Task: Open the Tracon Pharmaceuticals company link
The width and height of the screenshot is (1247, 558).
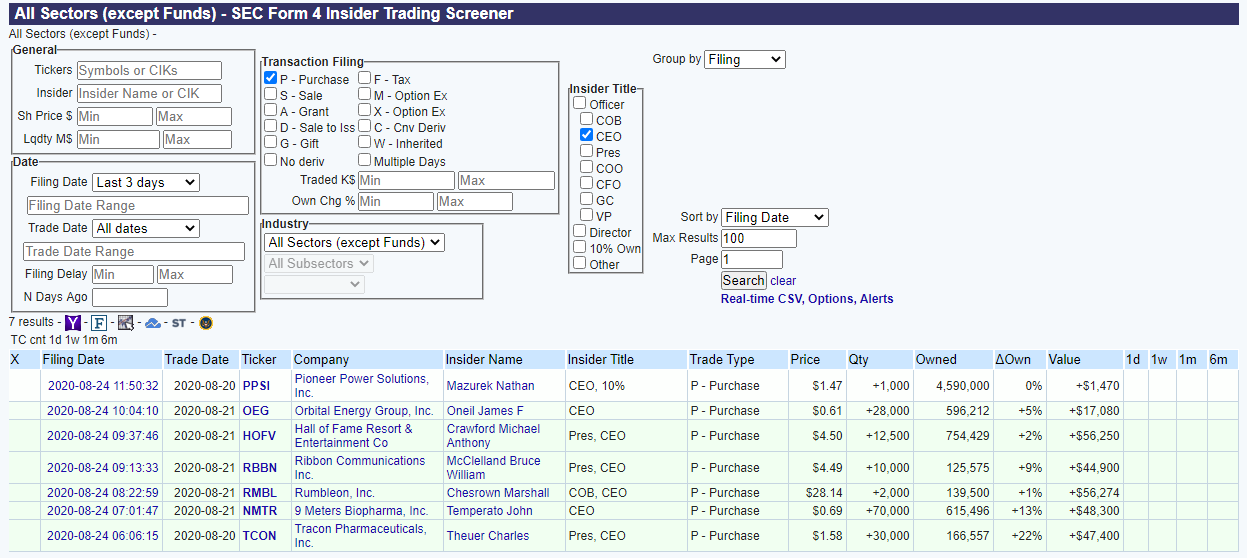Action: (360, 535)
